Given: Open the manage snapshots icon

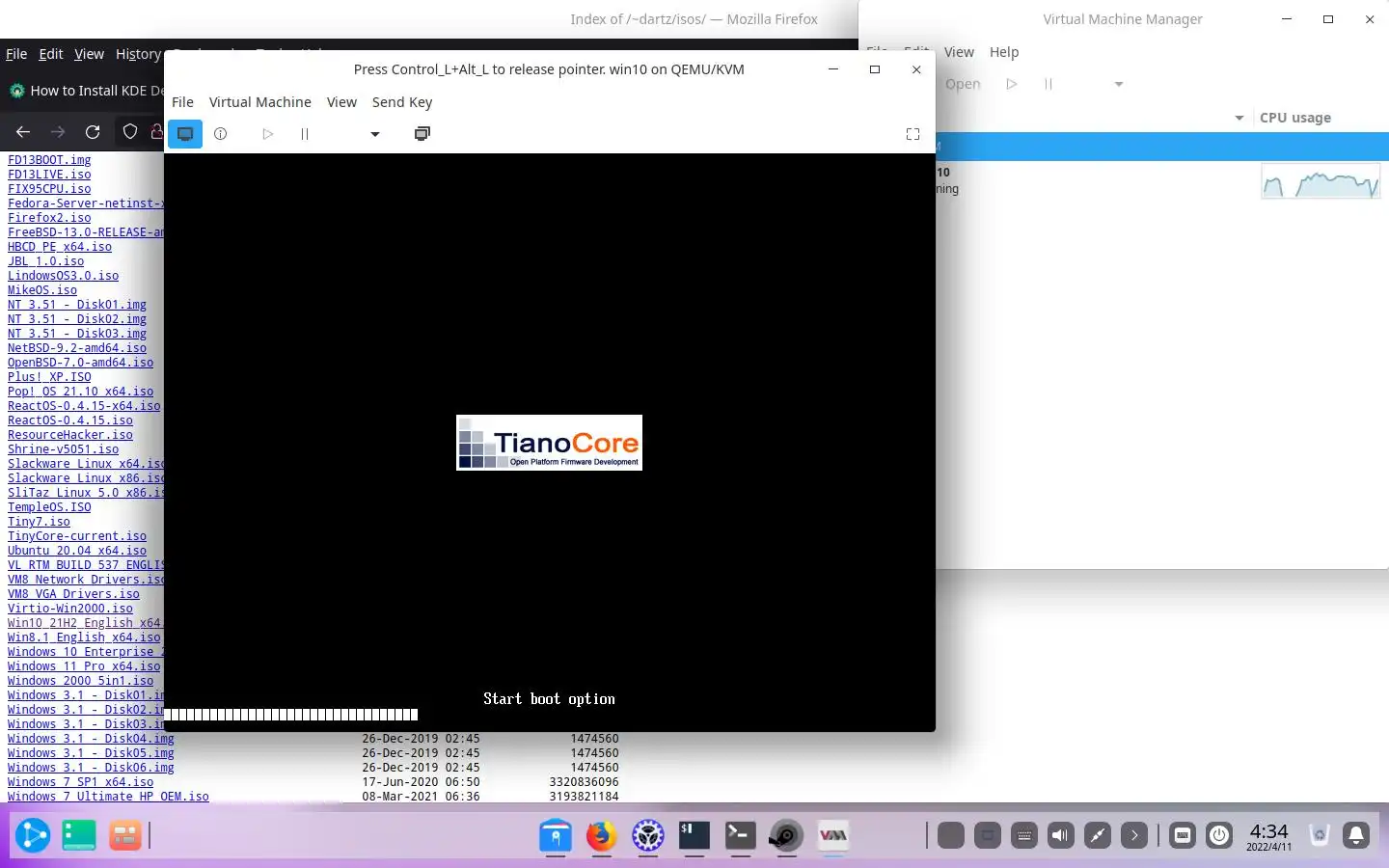Looking at the screenshot, I should pos(422,134).
